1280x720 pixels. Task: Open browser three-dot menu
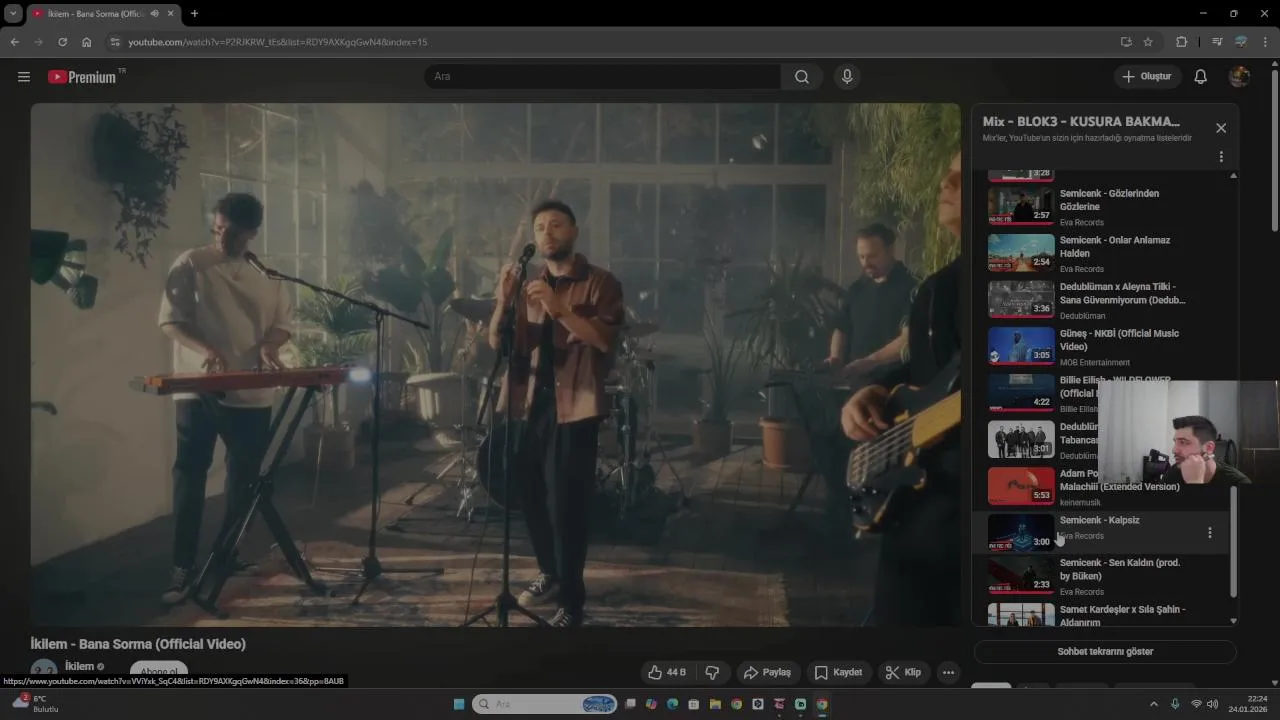coord(1266,42)
